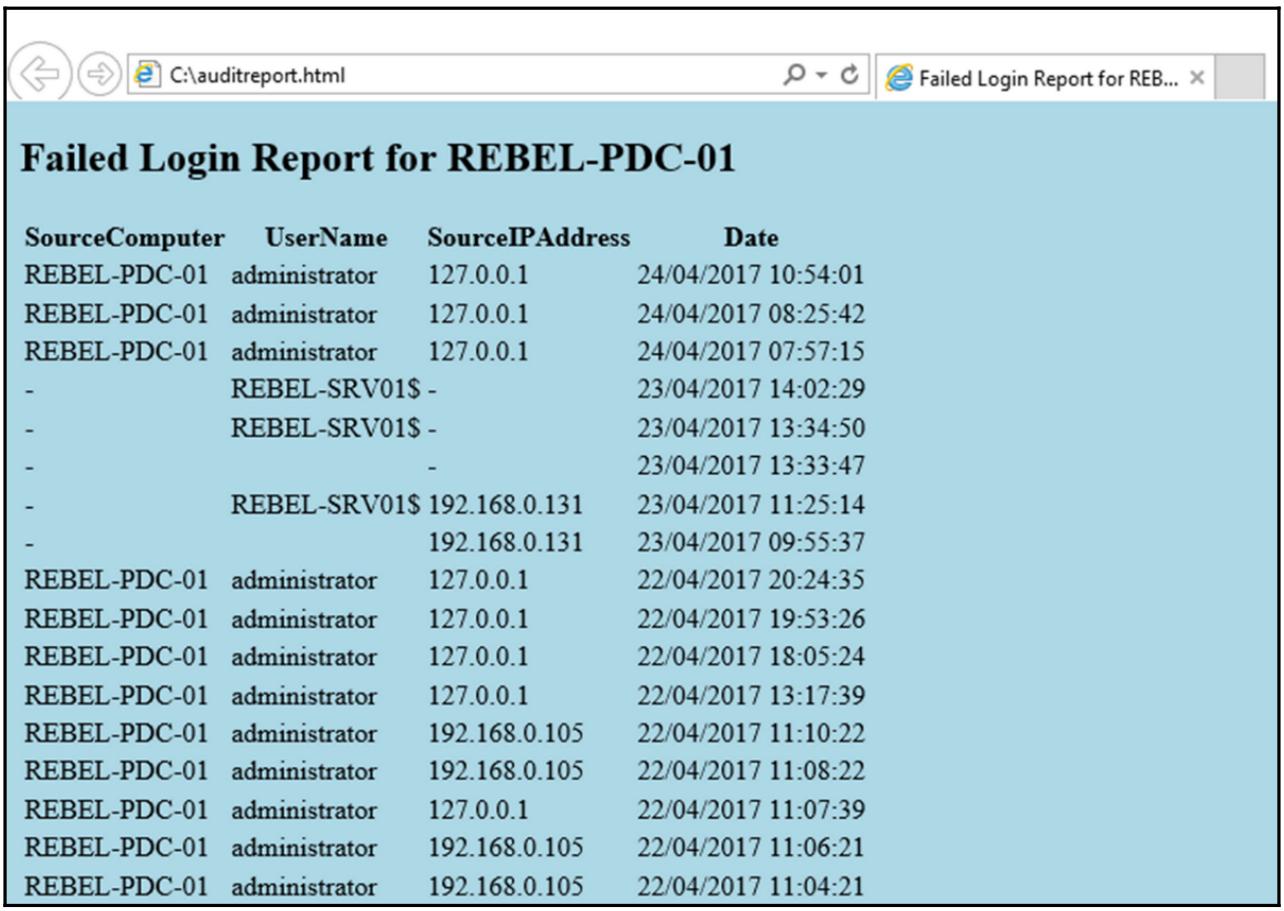1284x911 pixels.
Task: Click the UserName column header
Action: click(326, 238)
